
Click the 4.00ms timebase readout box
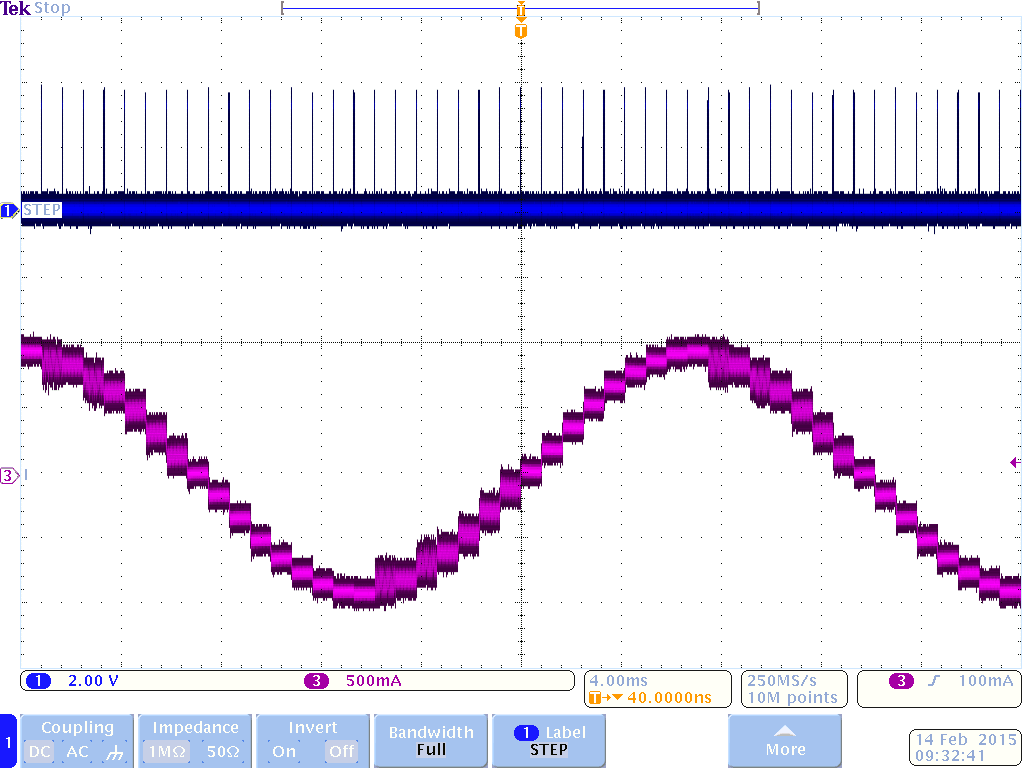coord(657,688)
